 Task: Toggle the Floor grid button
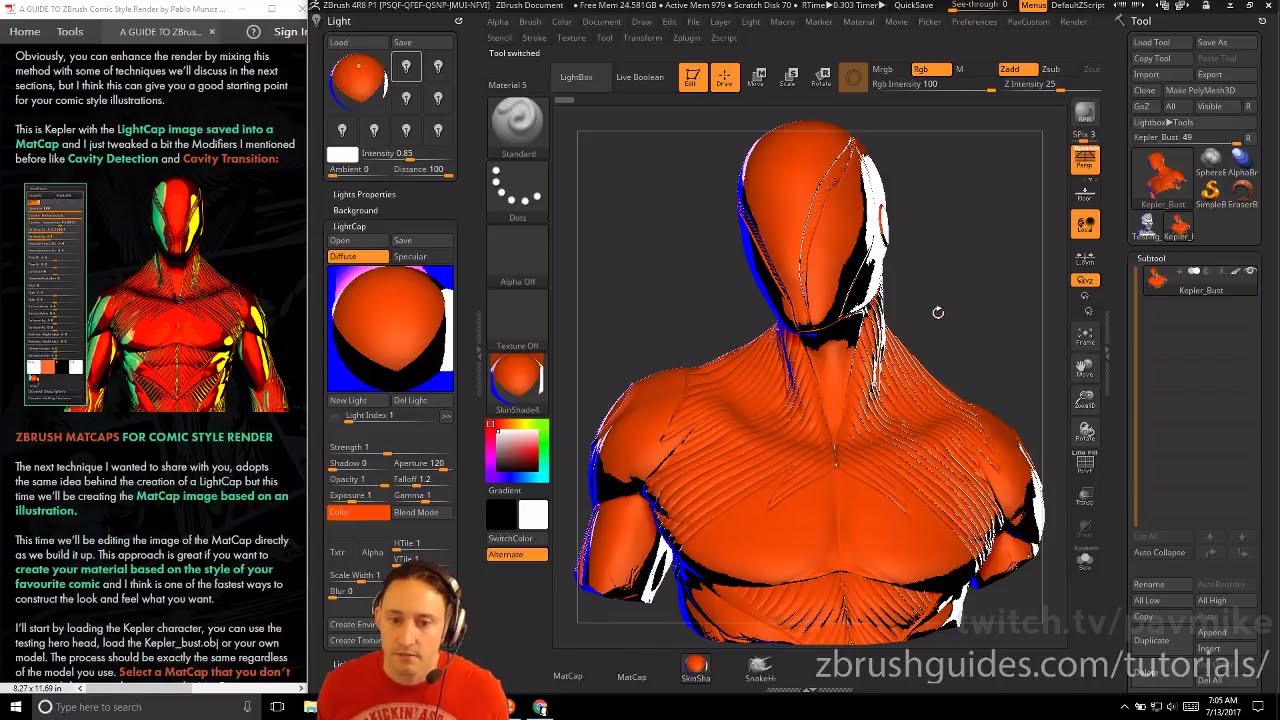tap(1085, 192)
